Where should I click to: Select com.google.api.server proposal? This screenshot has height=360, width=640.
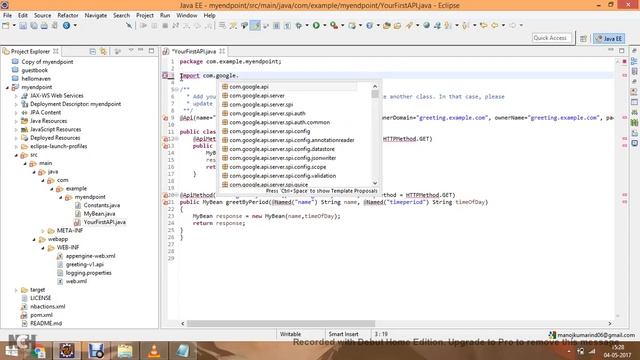click(257, 96)
